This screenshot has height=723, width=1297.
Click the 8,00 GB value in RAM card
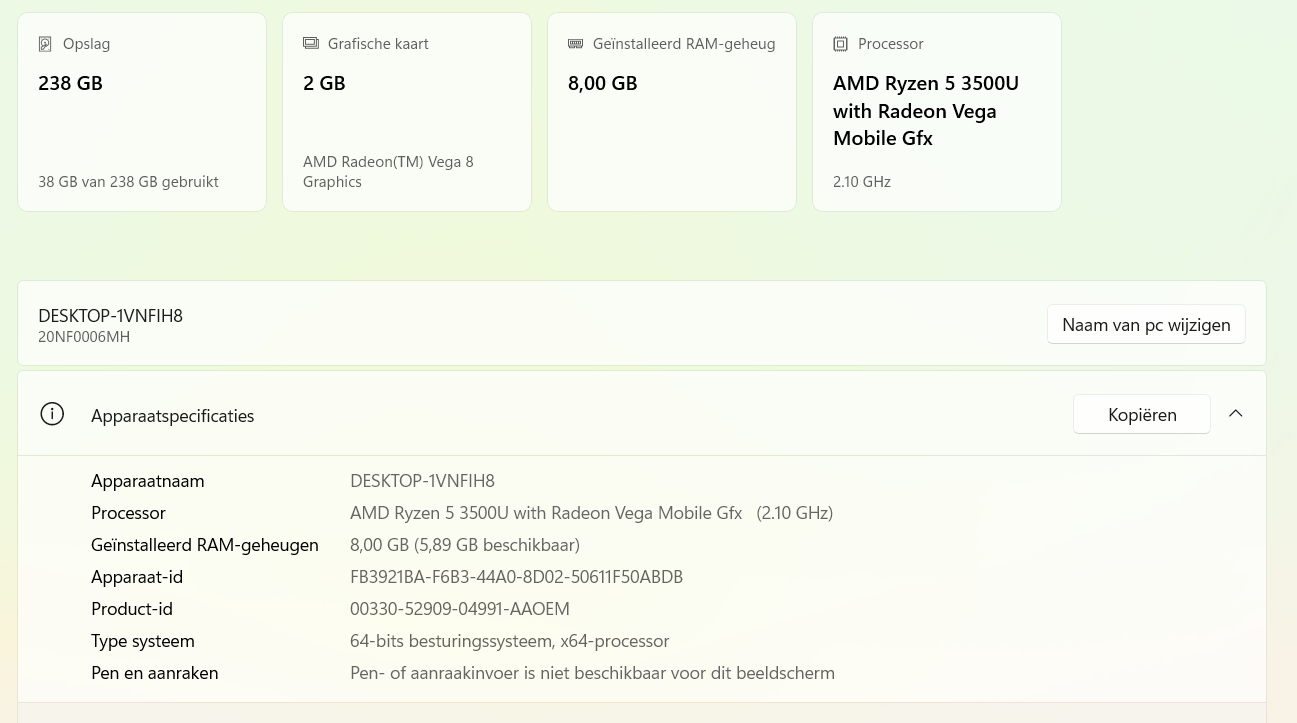pos(603,84)
